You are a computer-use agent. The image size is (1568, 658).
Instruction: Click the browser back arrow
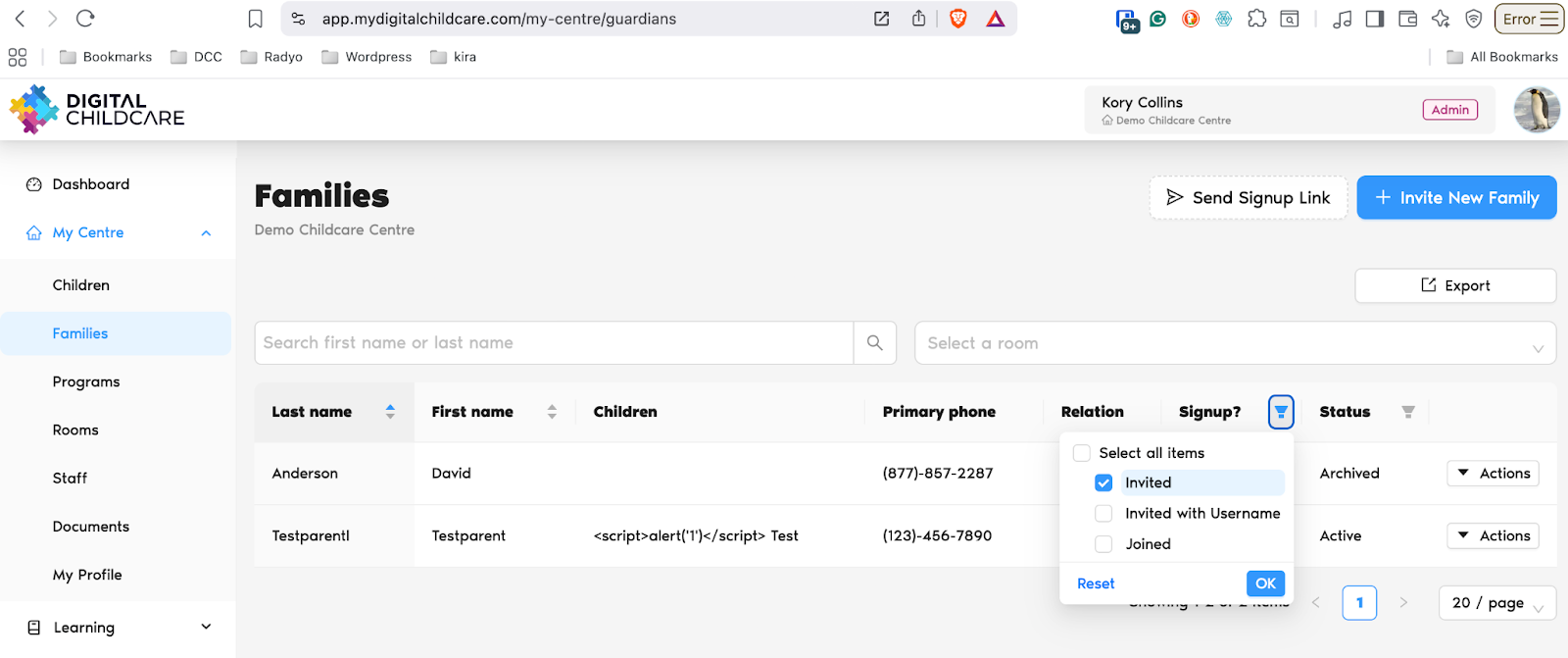[21, 19]
